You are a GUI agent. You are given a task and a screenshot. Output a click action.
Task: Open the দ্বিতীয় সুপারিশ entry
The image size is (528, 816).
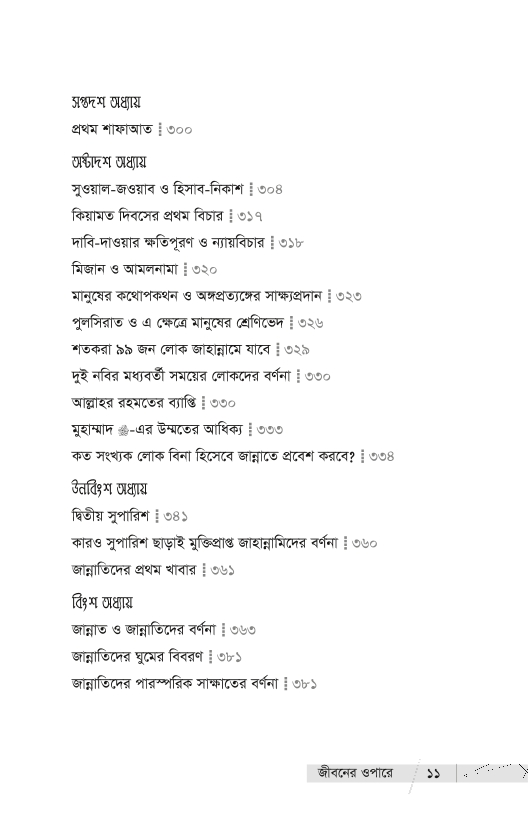[130, 516]
